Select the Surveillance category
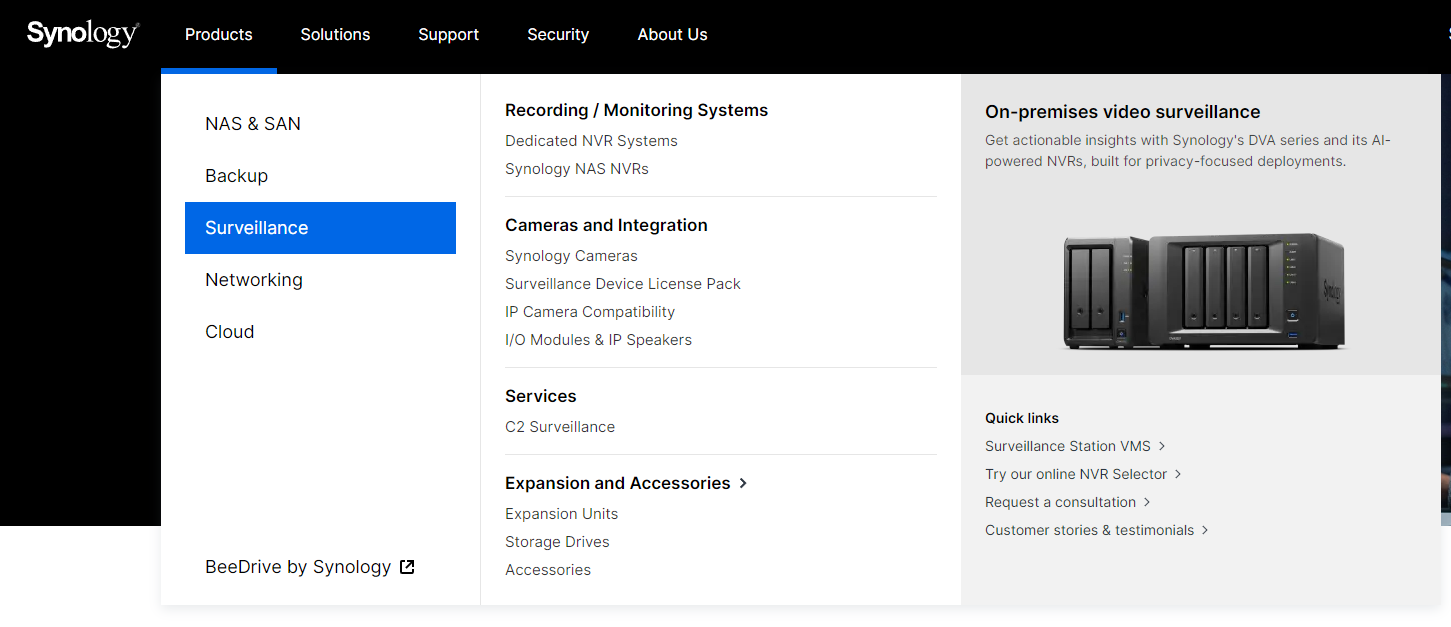The width and height of the screenshot is (1451, 627). [x=320, y=228]
